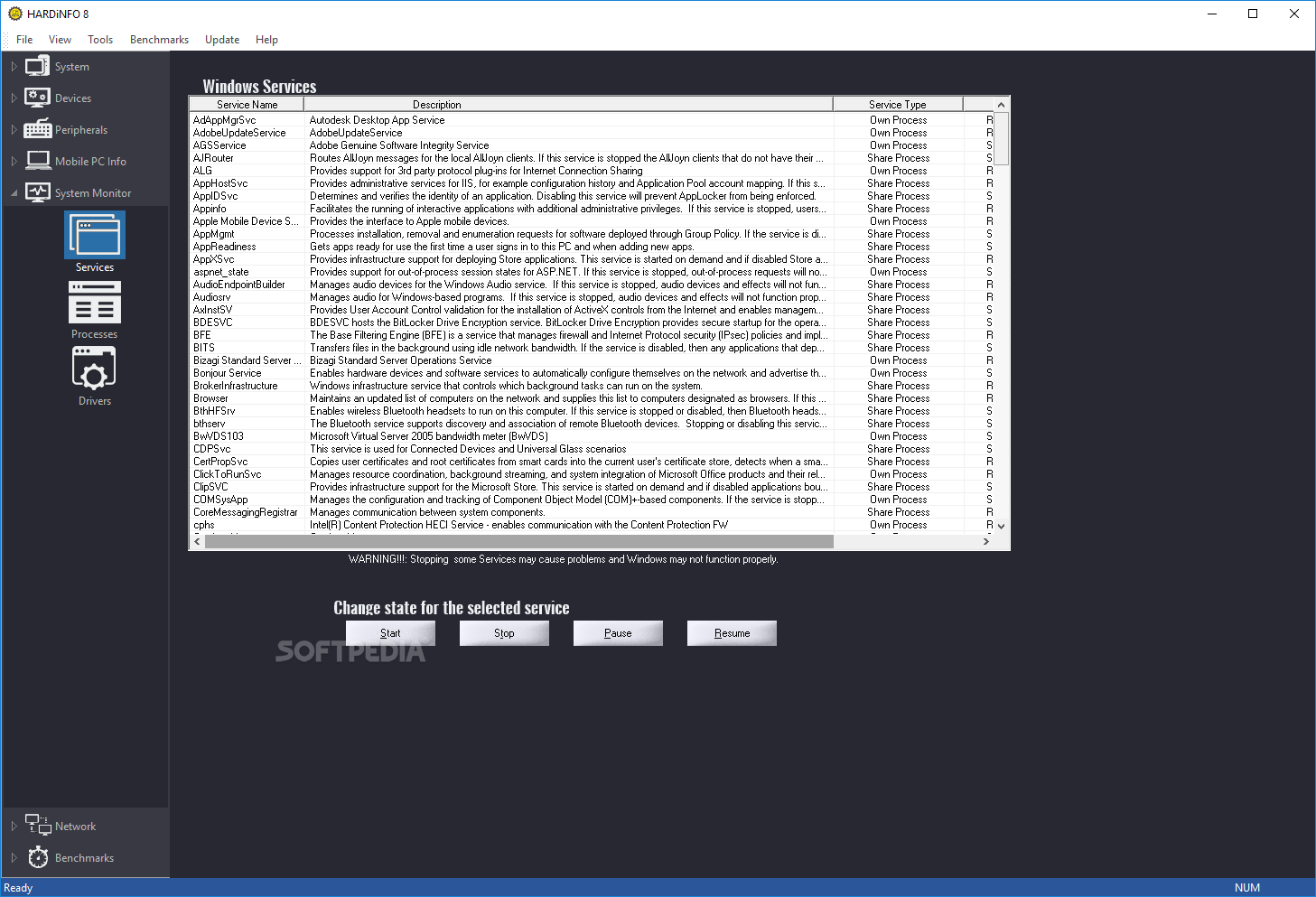
Task: Select the aspnet_state service row
Action: pyautogui.click(x=591, y=272)
